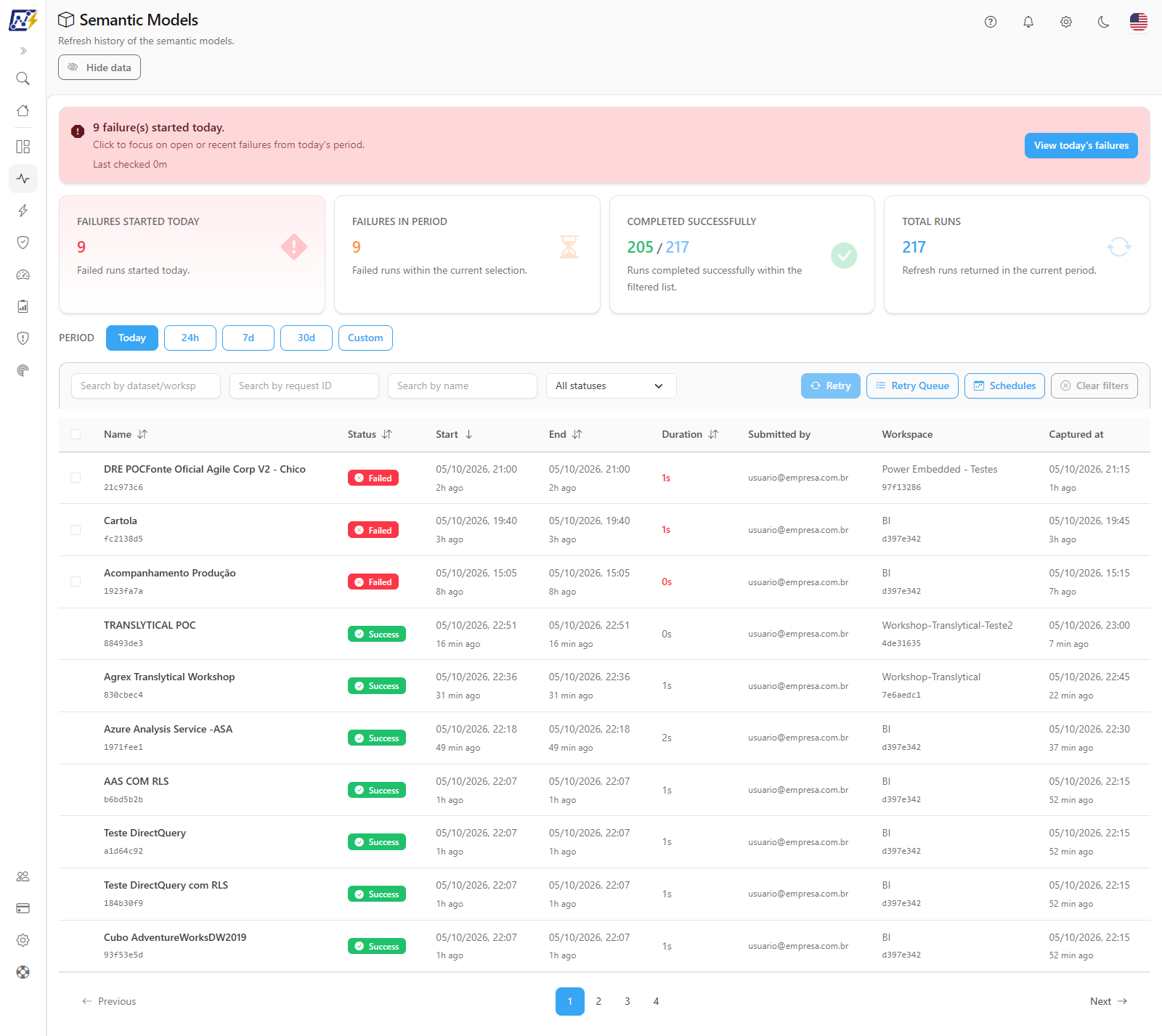Open the Schedules button
Image resolution: width=1162 pixels, height=1036 pixels.
coord(1004,386)
